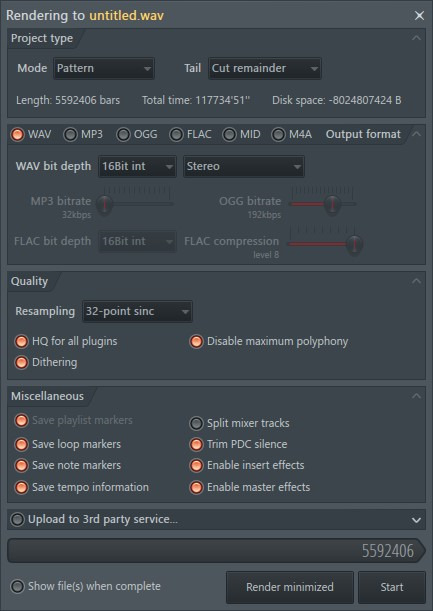Expand Upload to 3rd party service chevron
This screenshot has height=611, width=433.
coord(416,520)
